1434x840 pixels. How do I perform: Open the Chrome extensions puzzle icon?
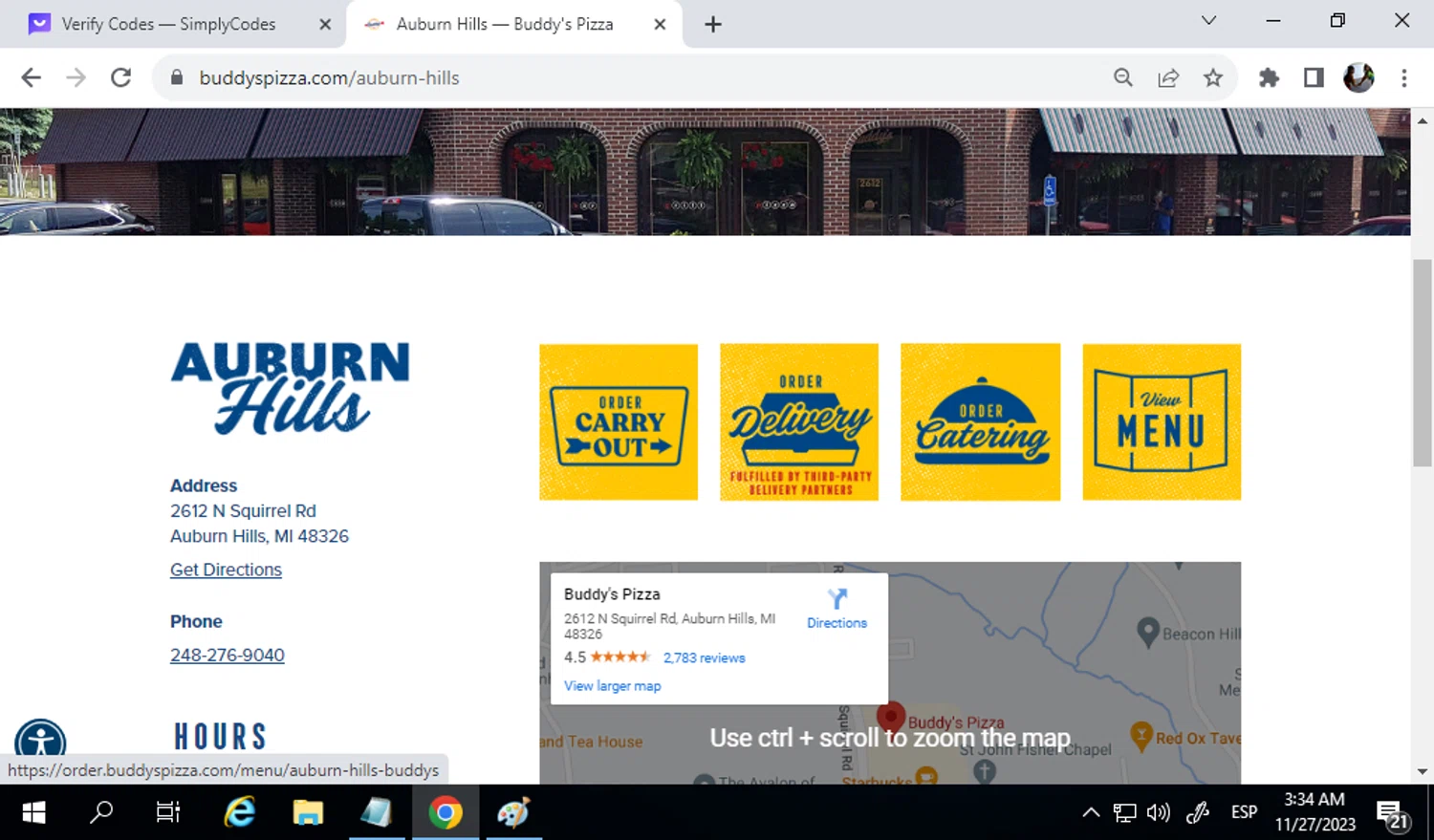click(x=1269, y=77)
